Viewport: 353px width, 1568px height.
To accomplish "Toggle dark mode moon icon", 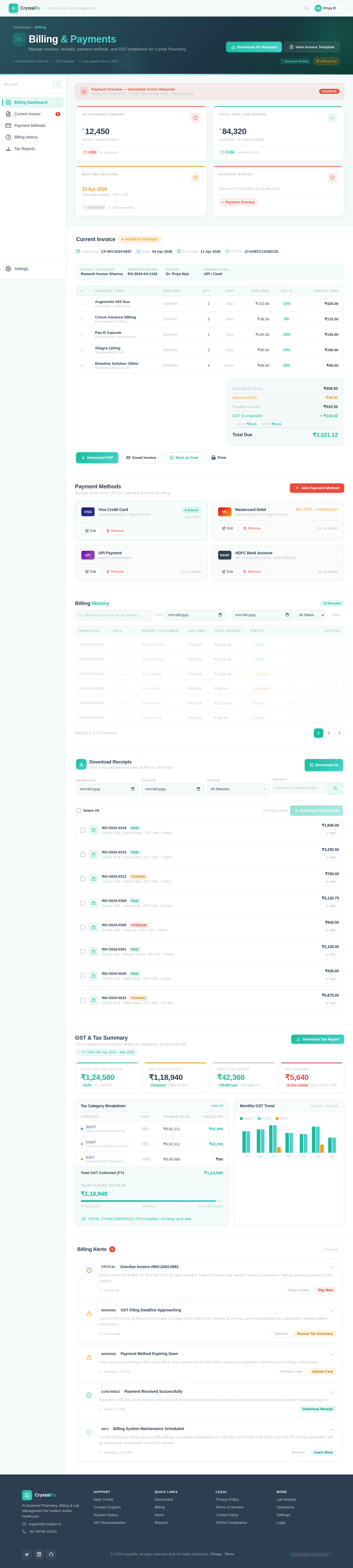I will [x=306, y=9].
